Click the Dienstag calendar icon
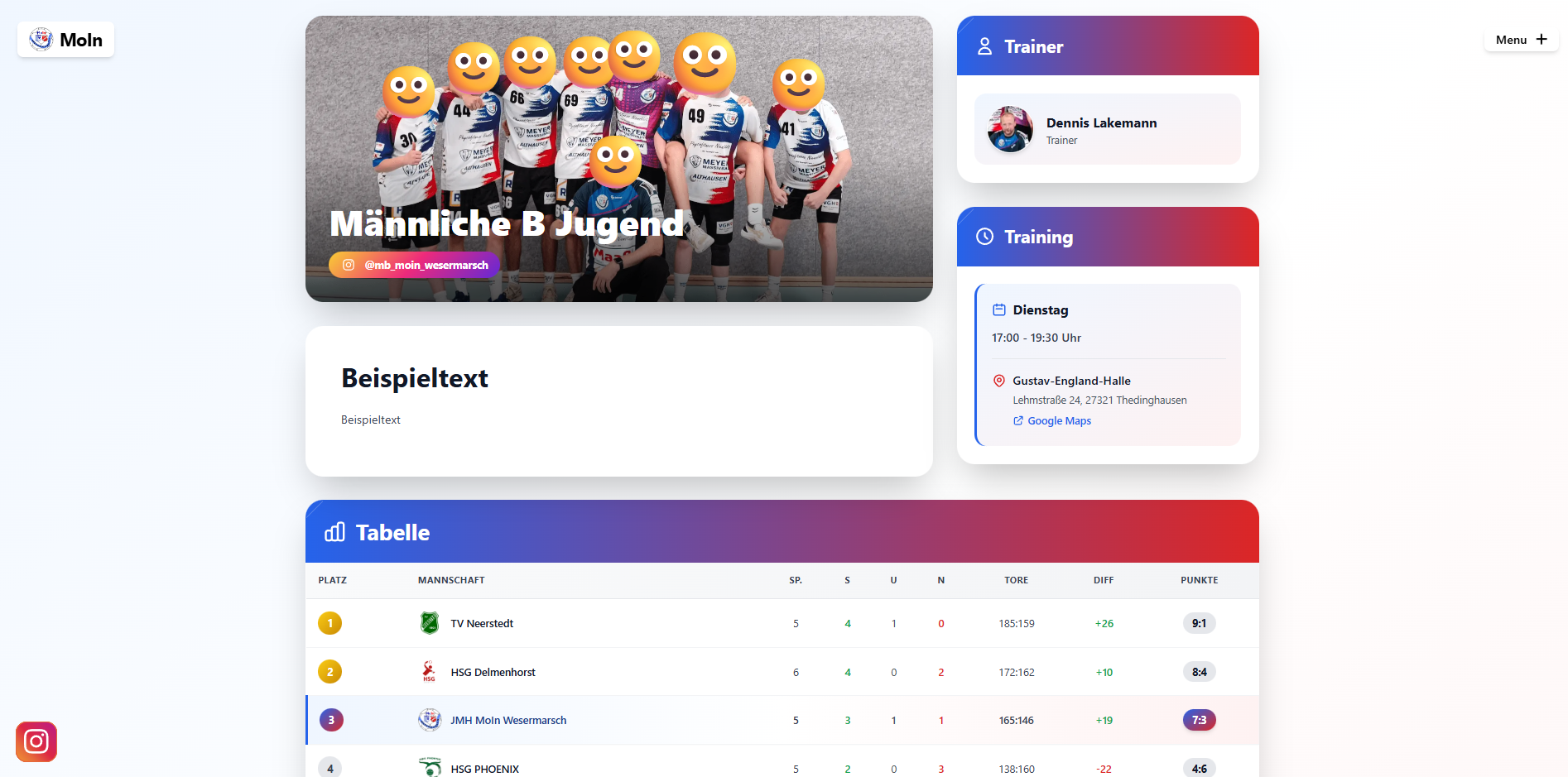1568x777 pixels. 999,310
